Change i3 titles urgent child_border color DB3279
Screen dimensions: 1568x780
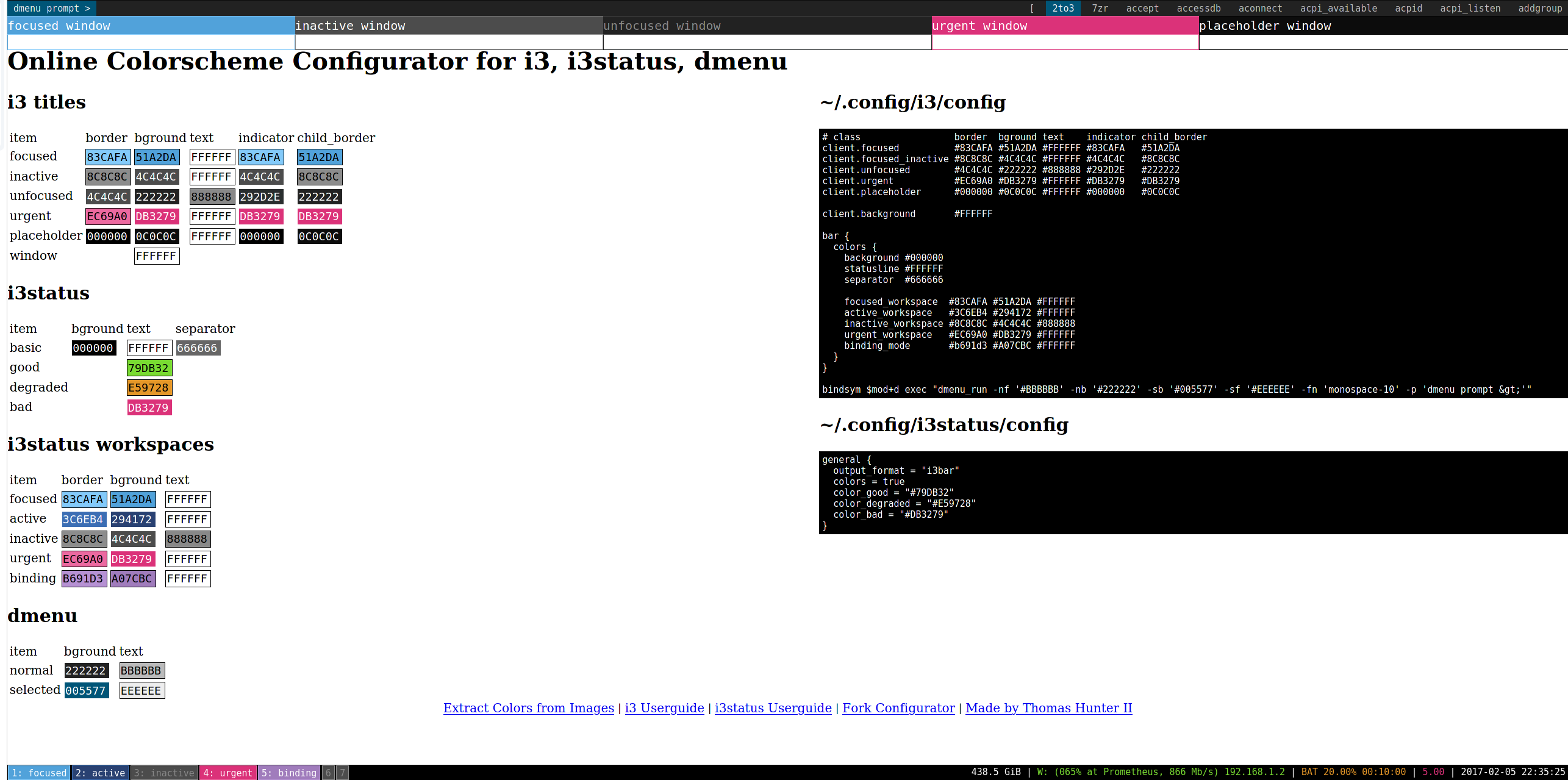click(x=320, y=216)
